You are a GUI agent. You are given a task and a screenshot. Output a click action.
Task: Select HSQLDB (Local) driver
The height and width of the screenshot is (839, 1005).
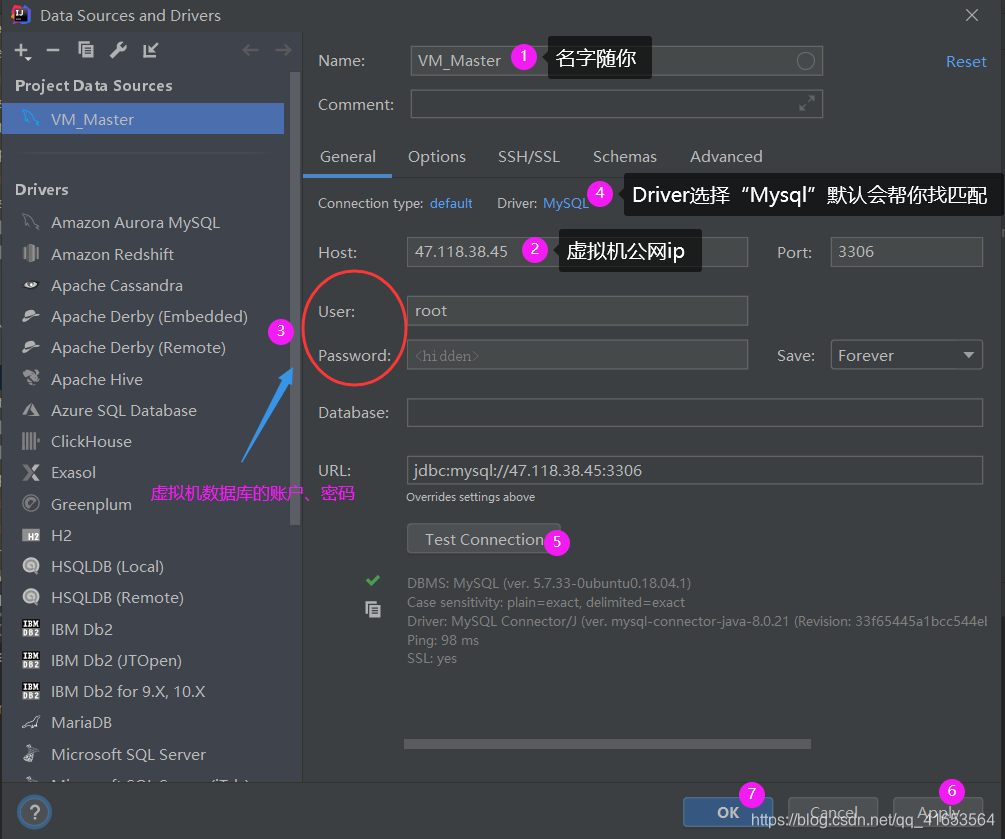(108, 567)
